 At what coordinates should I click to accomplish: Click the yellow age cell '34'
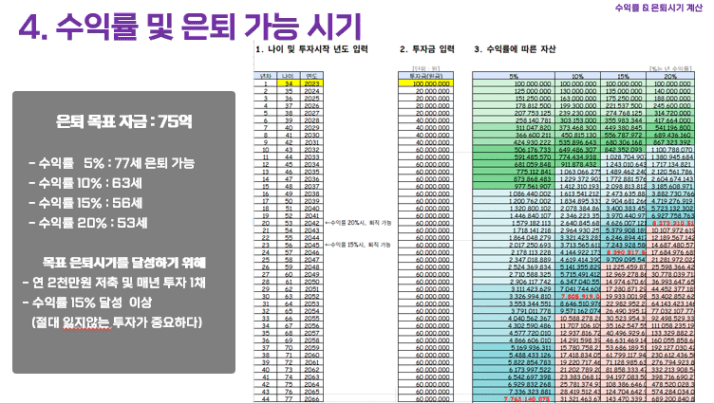[289, 83]
